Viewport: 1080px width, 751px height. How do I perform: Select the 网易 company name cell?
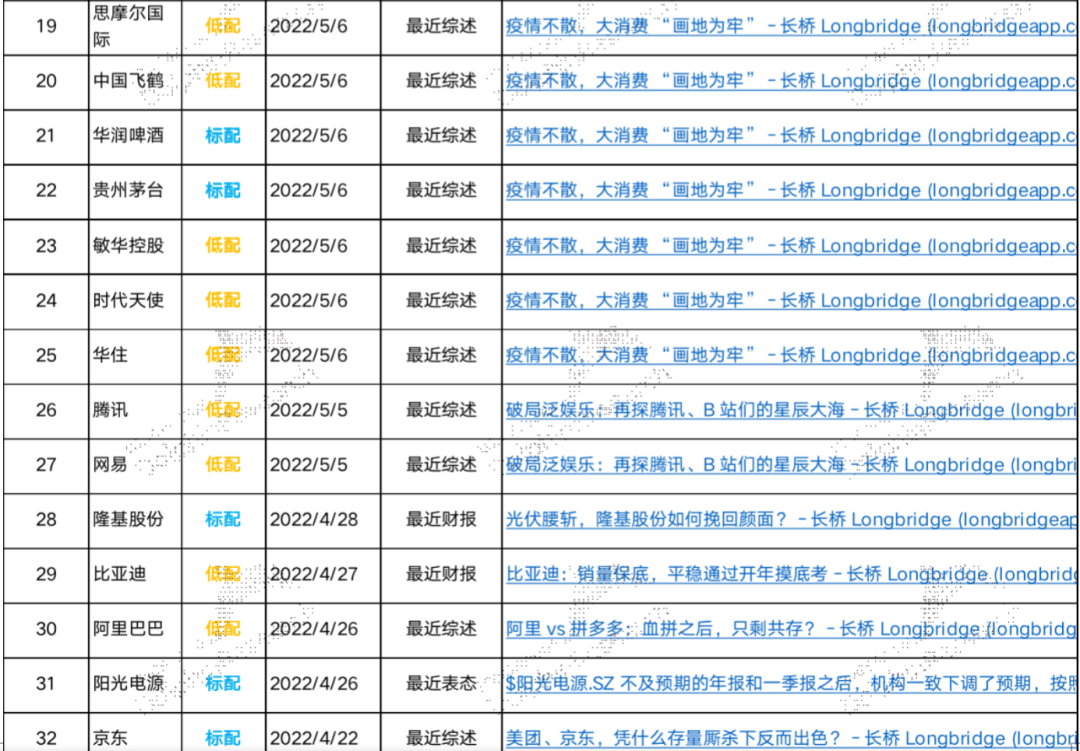coord(135,466)
